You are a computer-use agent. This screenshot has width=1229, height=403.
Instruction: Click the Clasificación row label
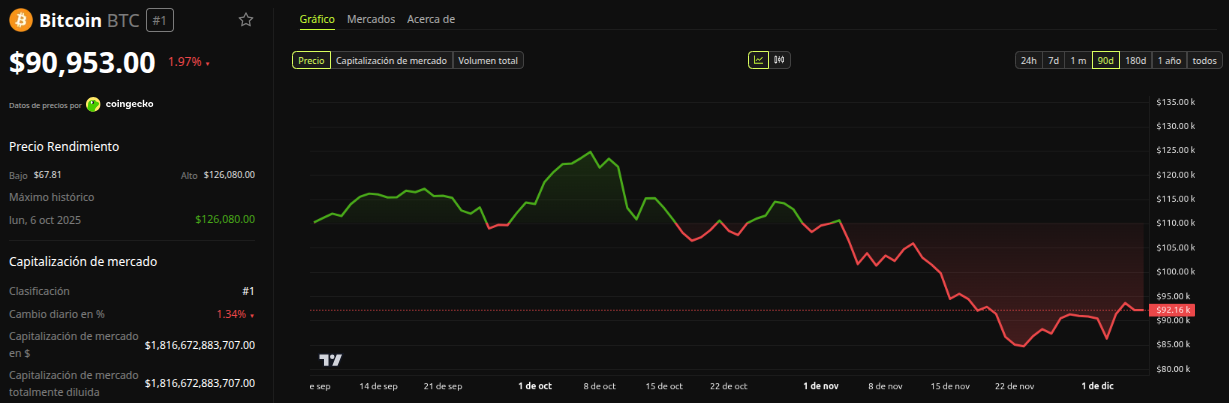coord(39,291)
